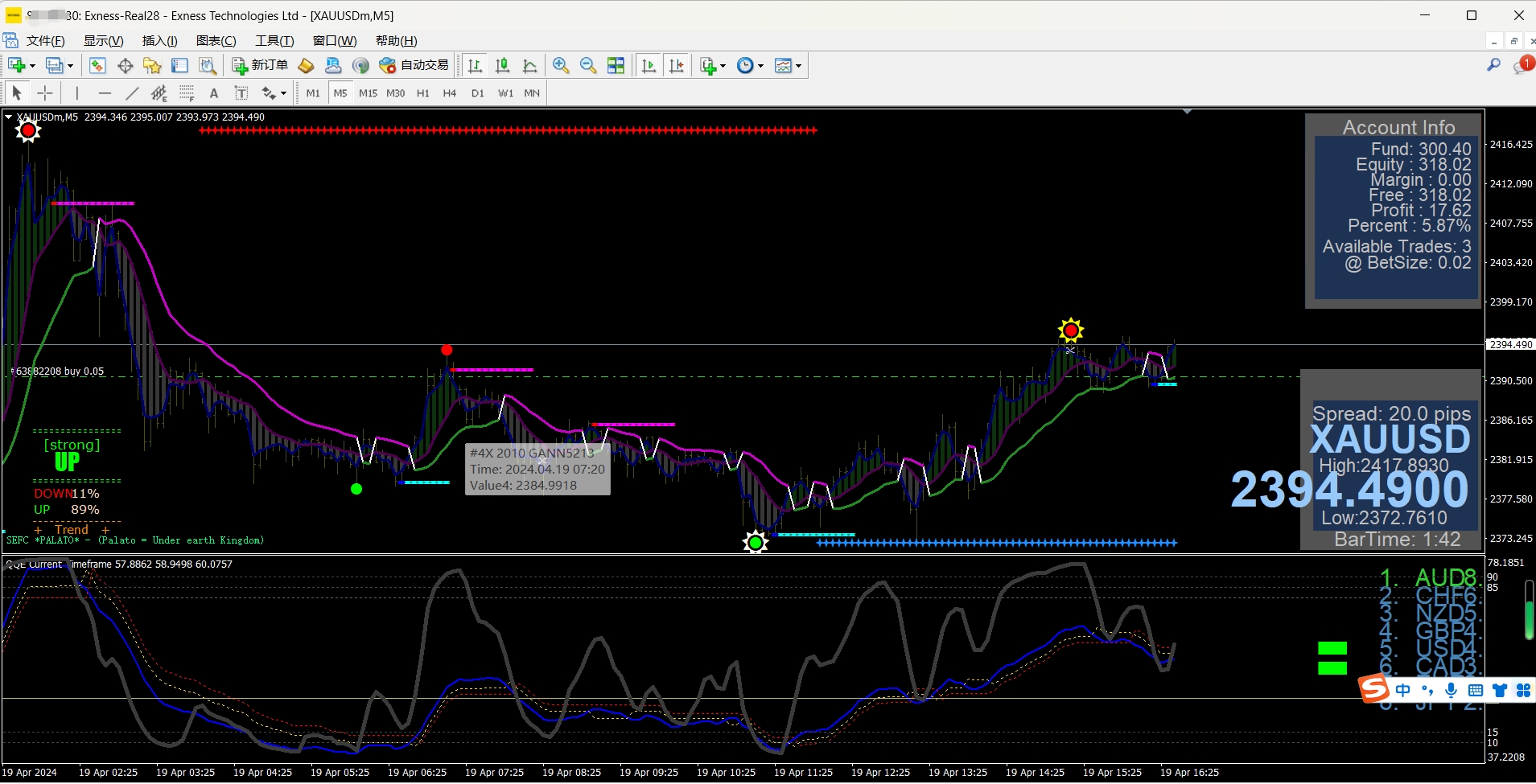1536x784 pixels.
Task: Click the Zoom Out magnifier icon
Action: click(x=588, y=66)
